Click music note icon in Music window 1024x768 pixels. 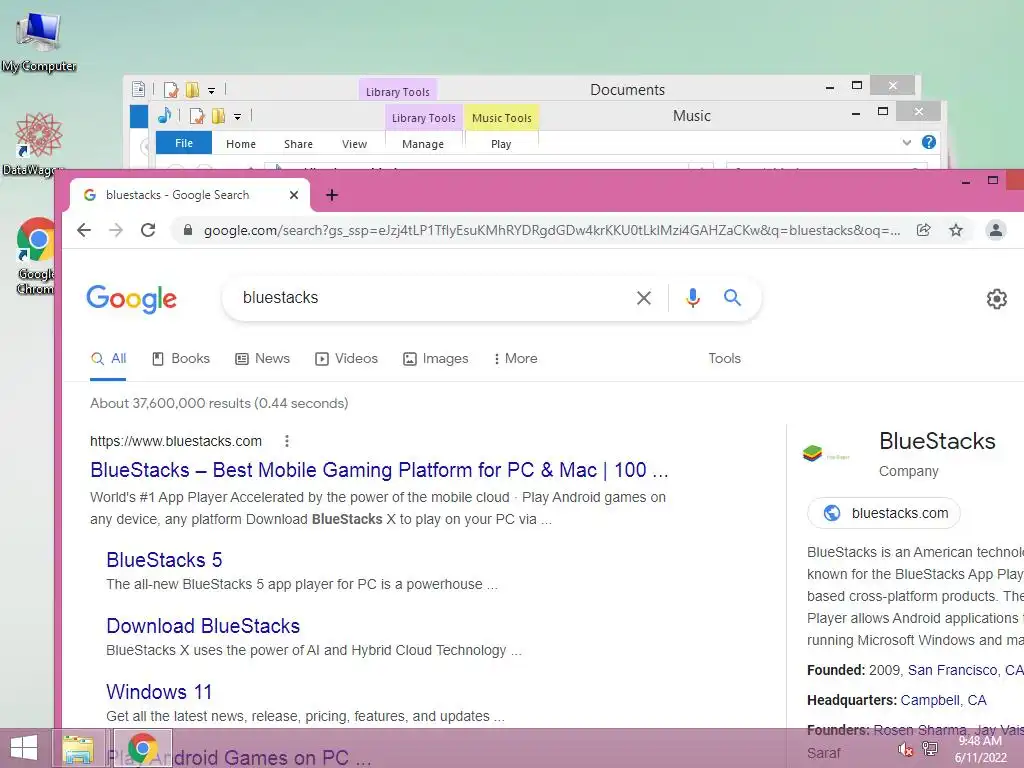(x=165, y=116)
